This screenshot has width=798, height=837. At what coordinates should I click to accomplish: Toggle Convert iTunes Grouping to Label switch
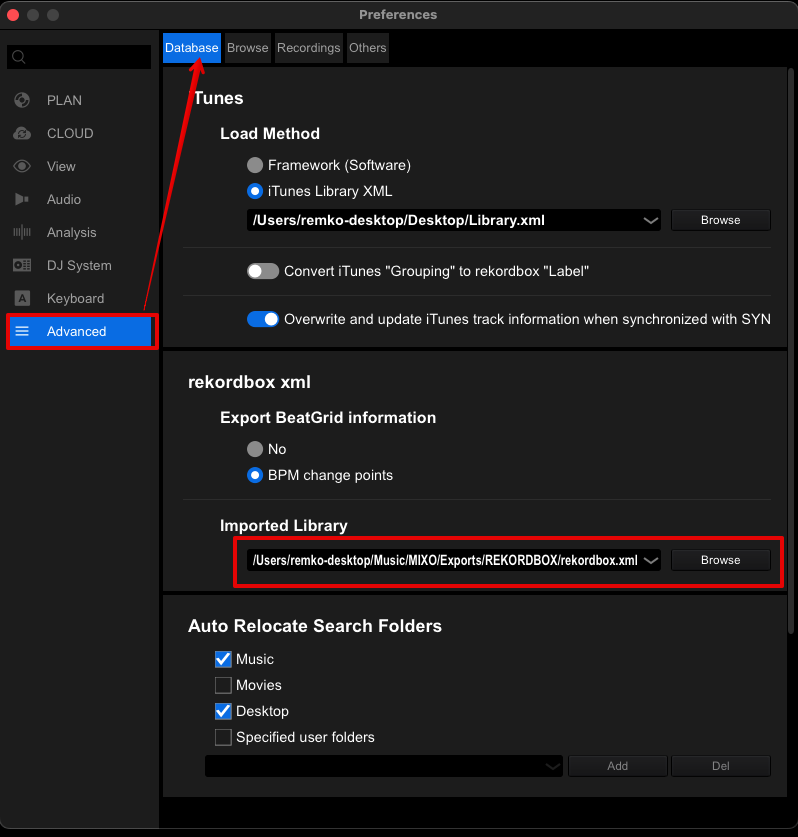click(263, 271)
